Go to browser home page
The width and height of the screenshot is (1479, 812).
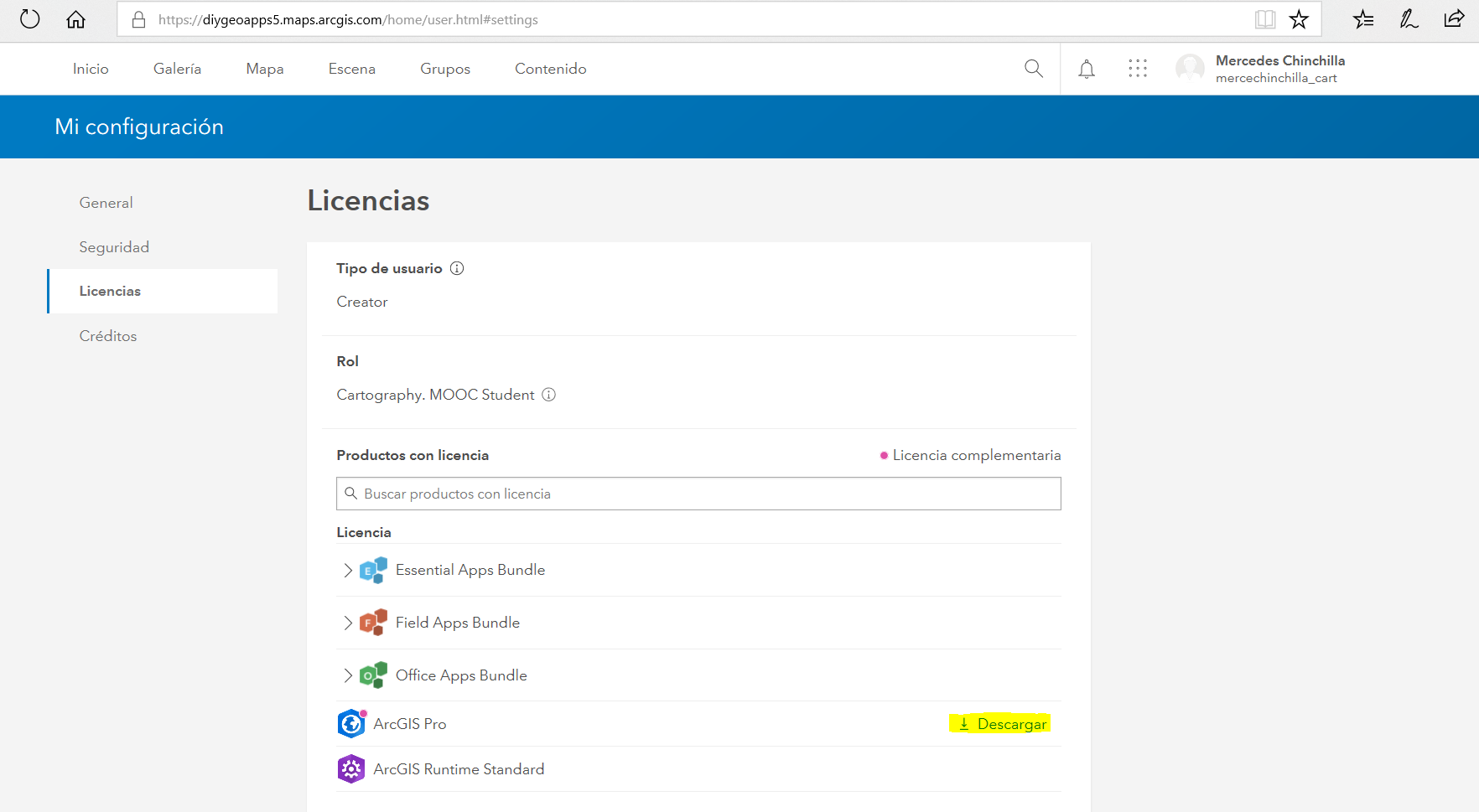(76, 19)
